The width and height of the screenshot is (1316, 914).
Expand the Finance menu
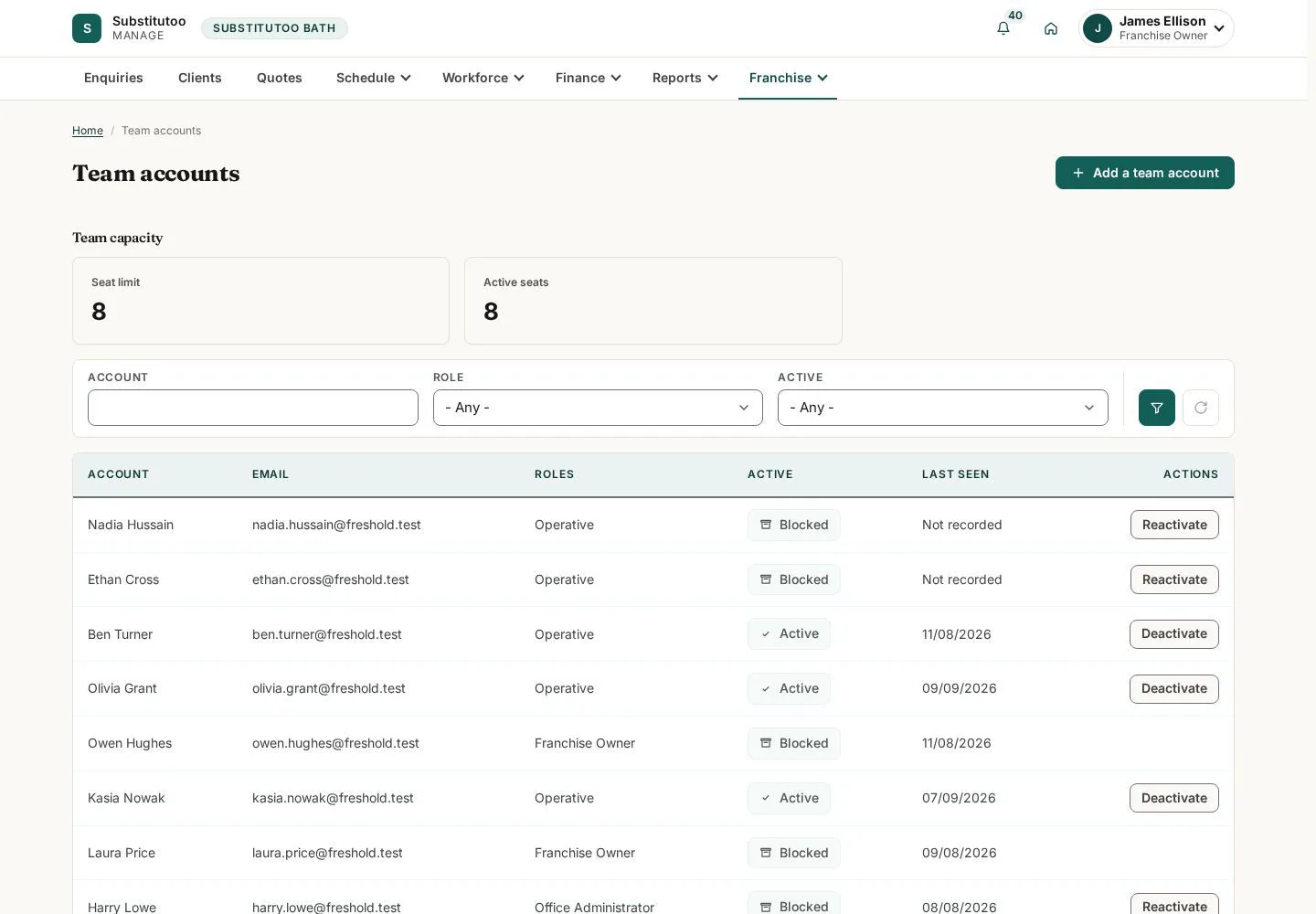588,78
